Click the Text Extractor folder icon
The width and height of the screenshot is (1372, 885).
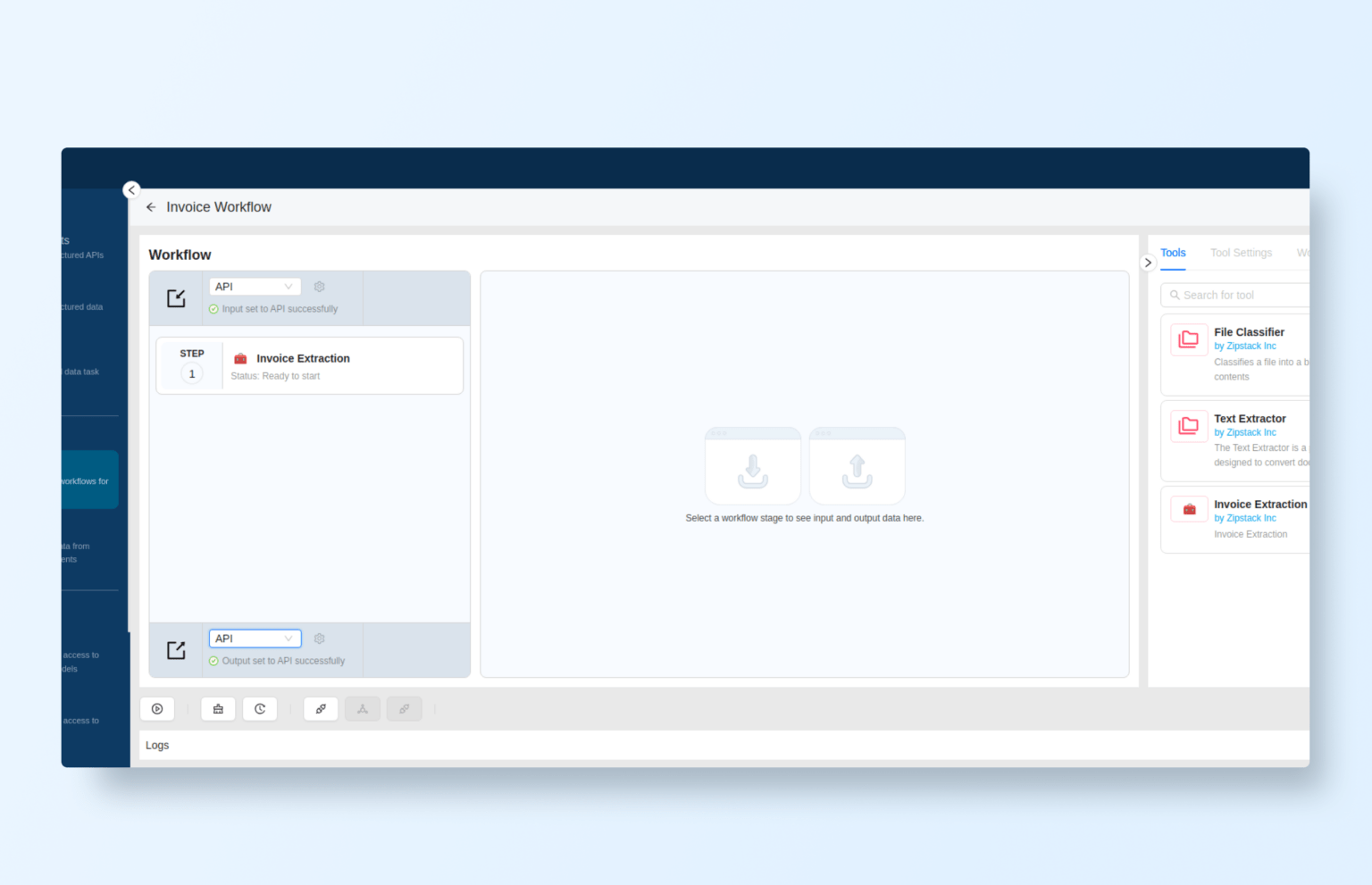(1189, 426)
